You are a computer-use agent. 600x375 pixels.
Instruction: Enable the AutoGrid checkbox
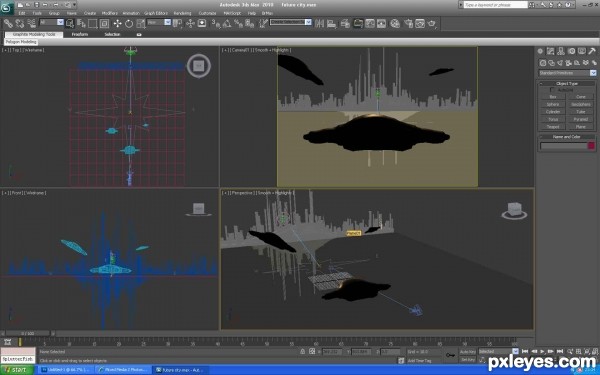click(x=552, y=90)
